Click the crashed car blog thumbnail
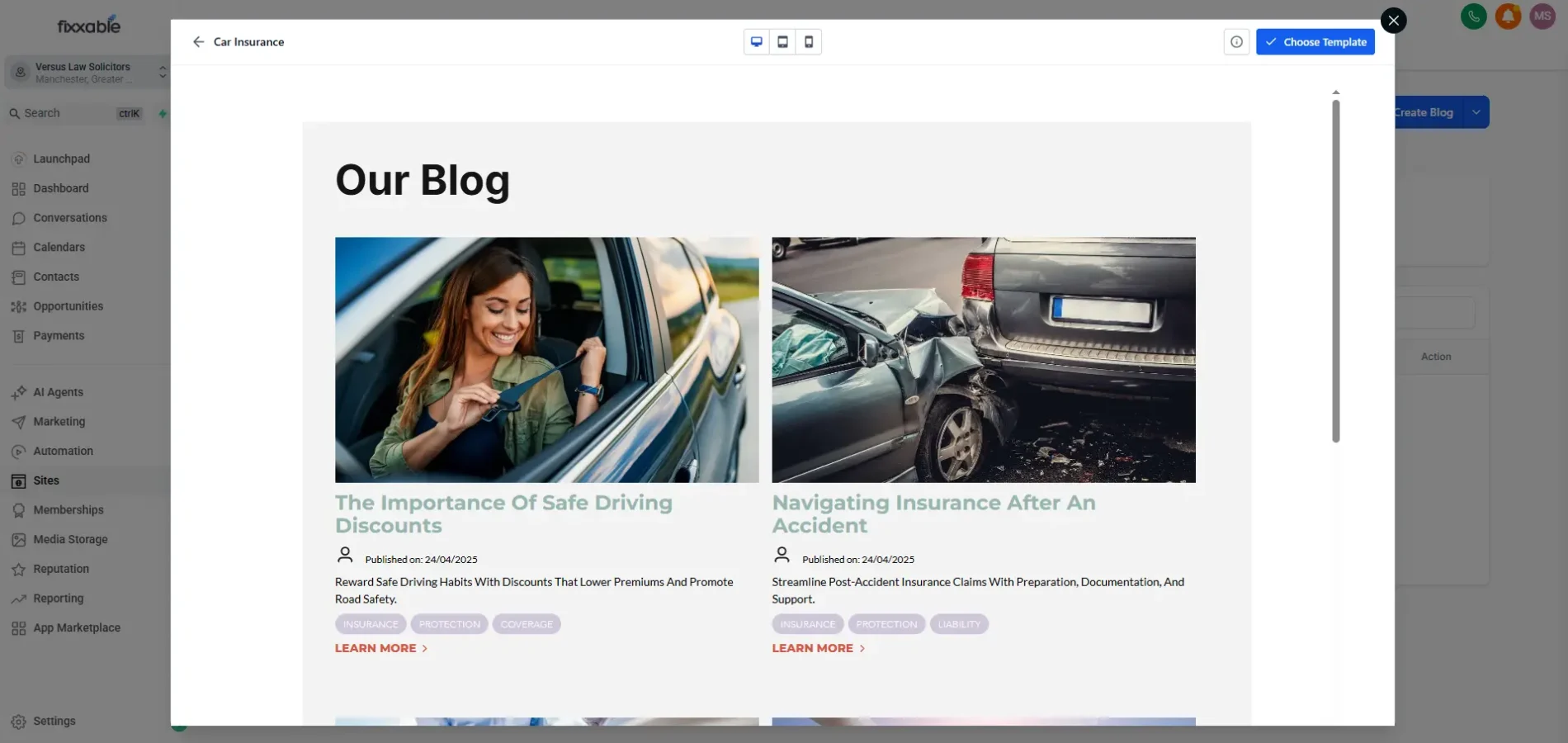Screen dimensions: 1568x743 [983, 359]
